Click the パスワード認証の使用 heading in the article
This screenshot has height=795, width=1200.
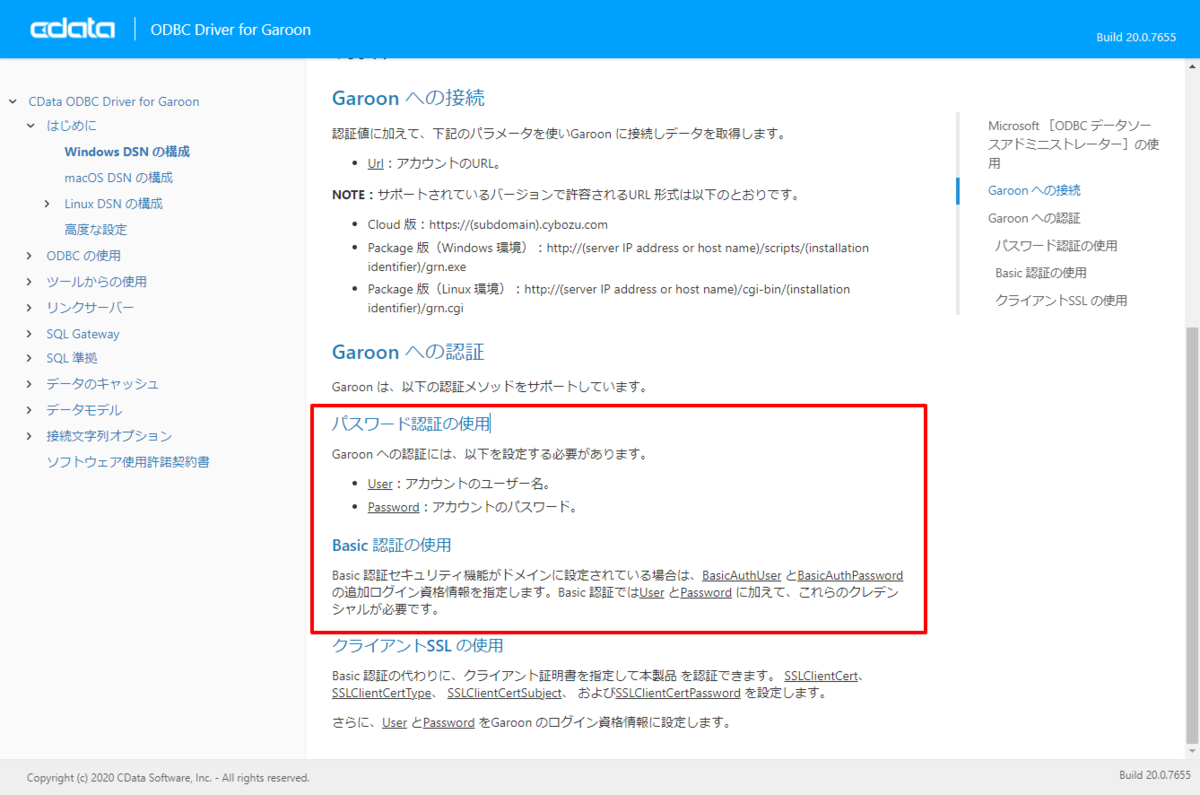[411, 424]
